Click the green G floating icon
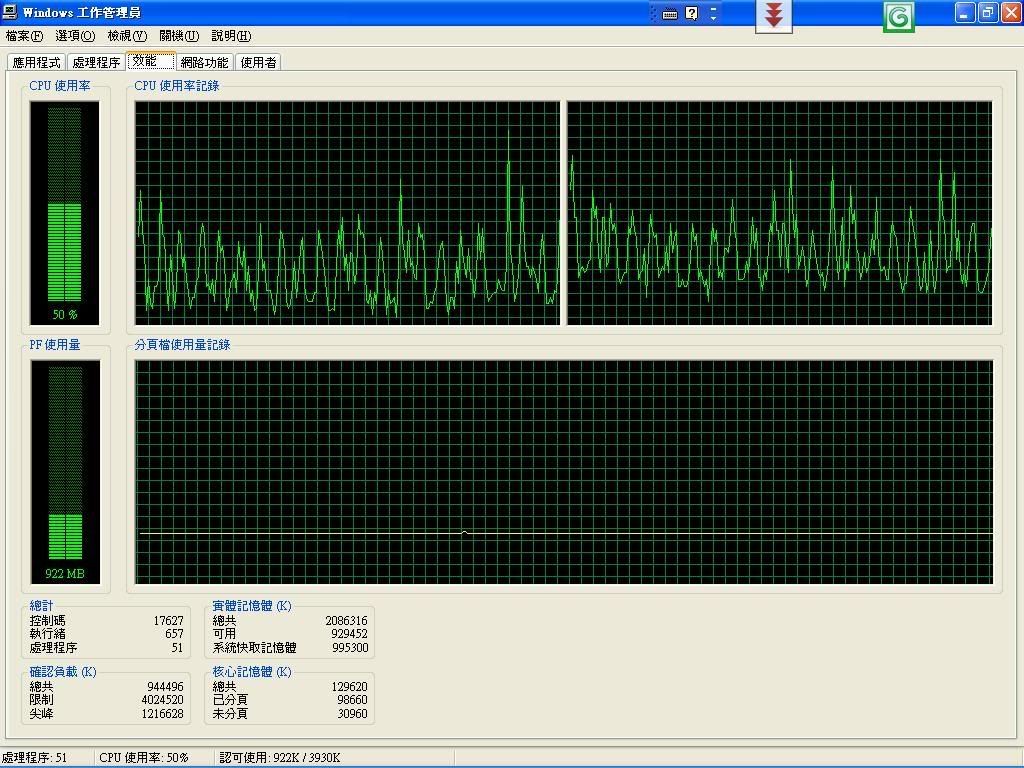 point(899,16)
